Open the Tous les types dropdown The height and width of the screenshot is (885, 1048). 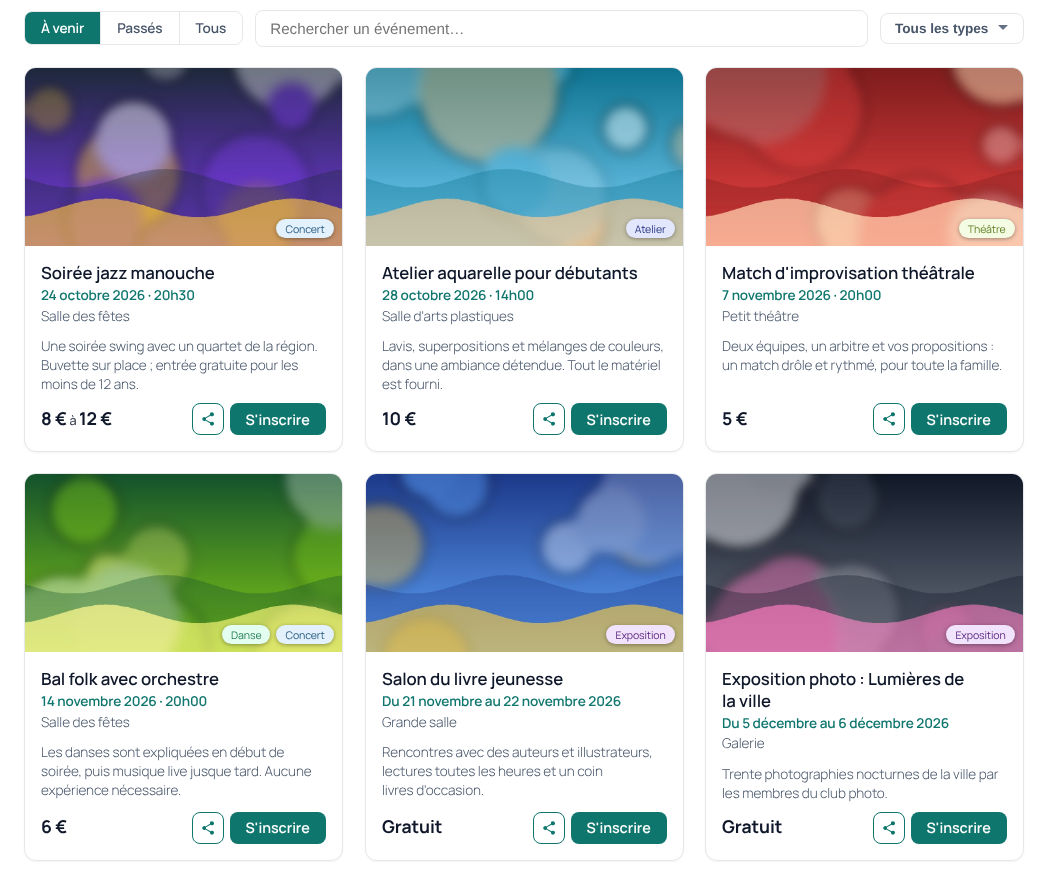pyautogui.click(x=951, y=29)
